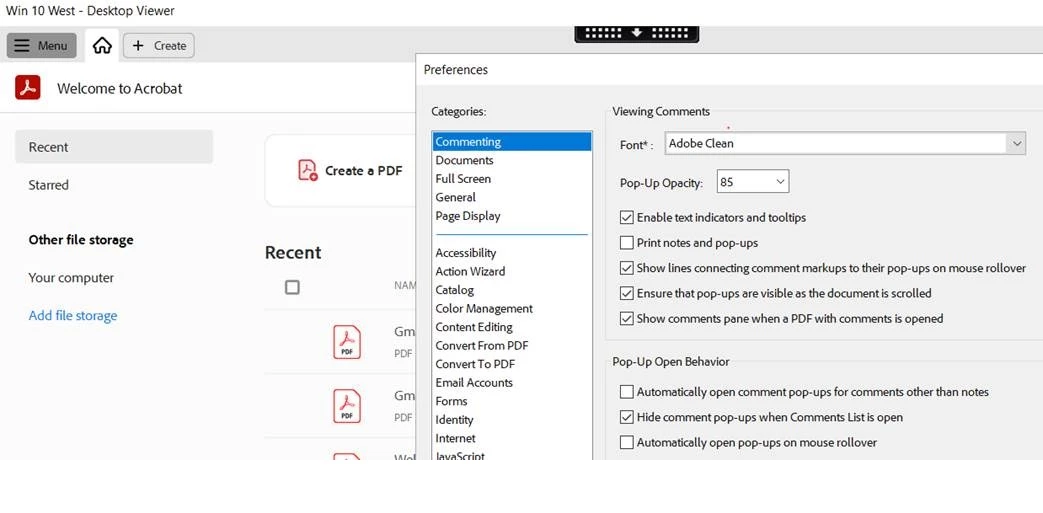
Task: Select the Catalog category
Action: coord(512,290)
